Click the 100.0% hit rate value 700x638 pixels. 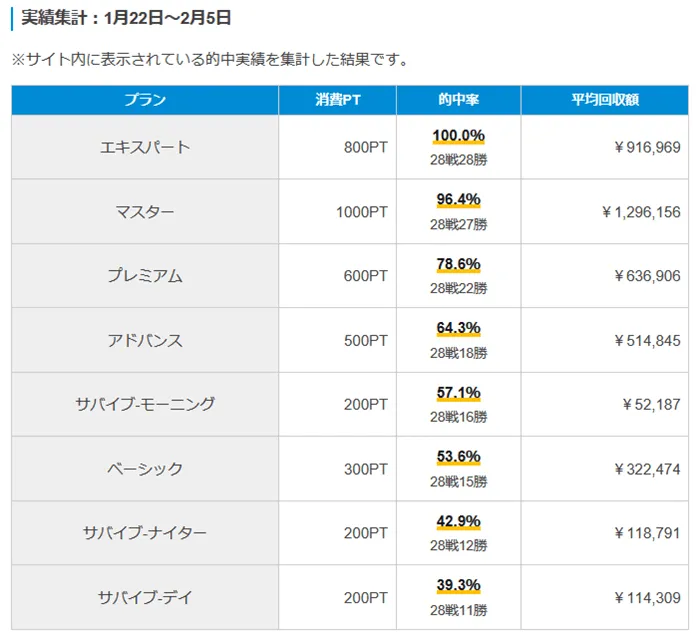pyautogui.click(x=459, y=136)
